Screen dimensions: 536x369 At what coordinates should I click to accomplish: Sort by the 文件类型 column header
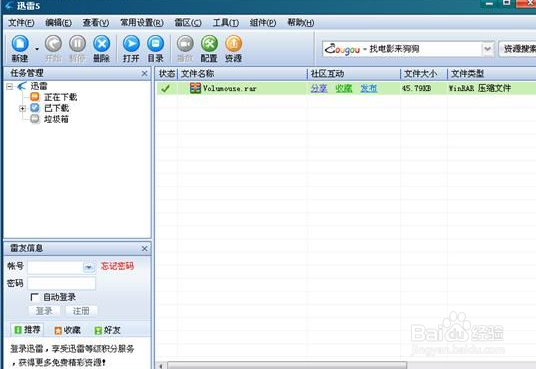492,74
